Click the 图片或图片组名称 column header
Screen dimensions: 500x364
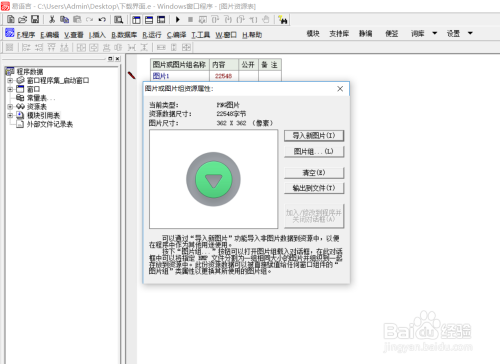180,65
